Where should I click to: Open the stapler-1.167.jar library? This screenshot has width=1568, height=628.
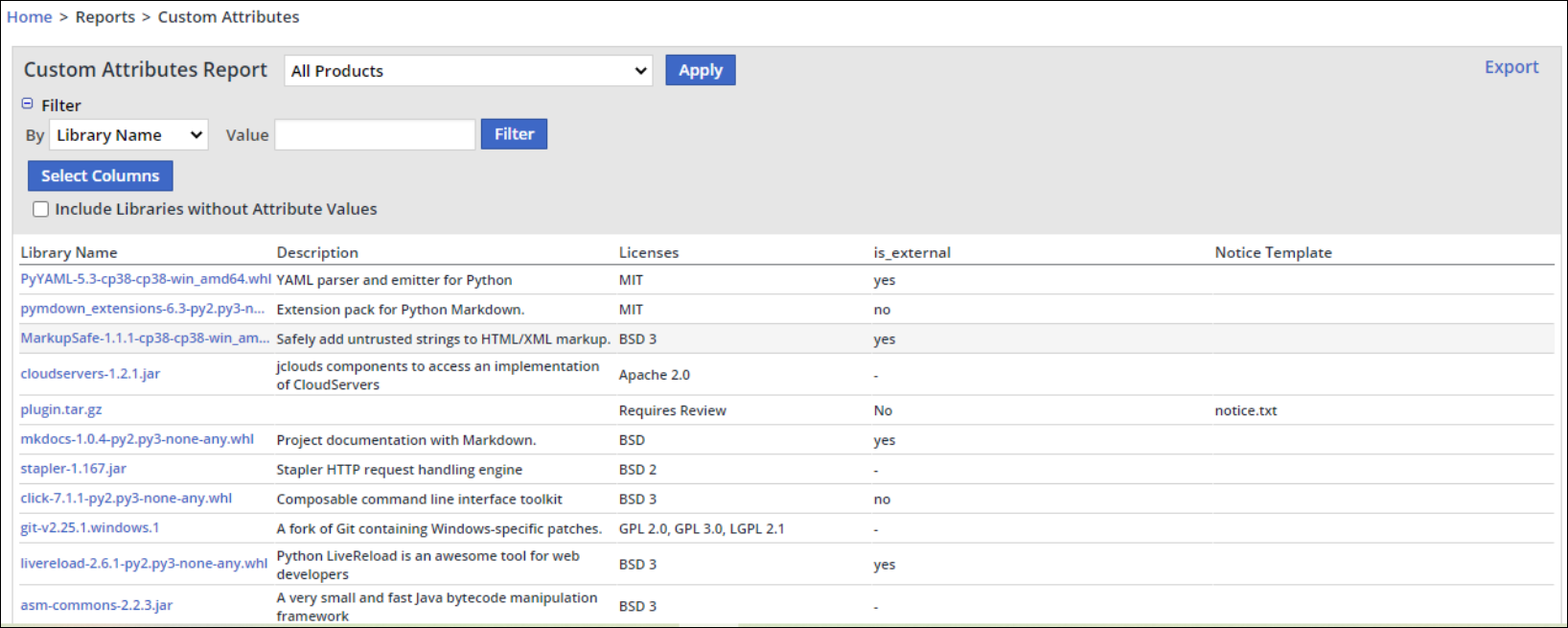(74, 469)
